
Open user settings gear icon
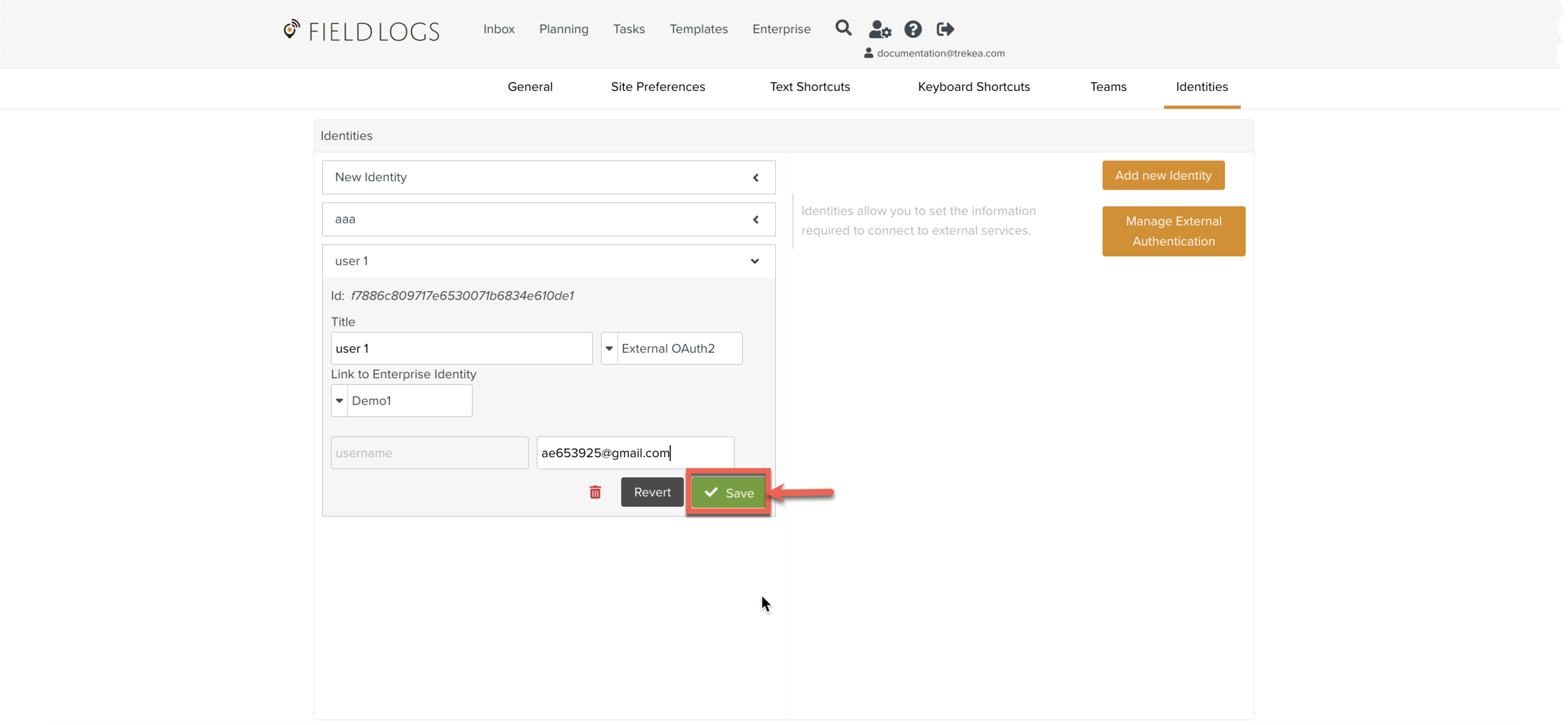click(879, 29)
